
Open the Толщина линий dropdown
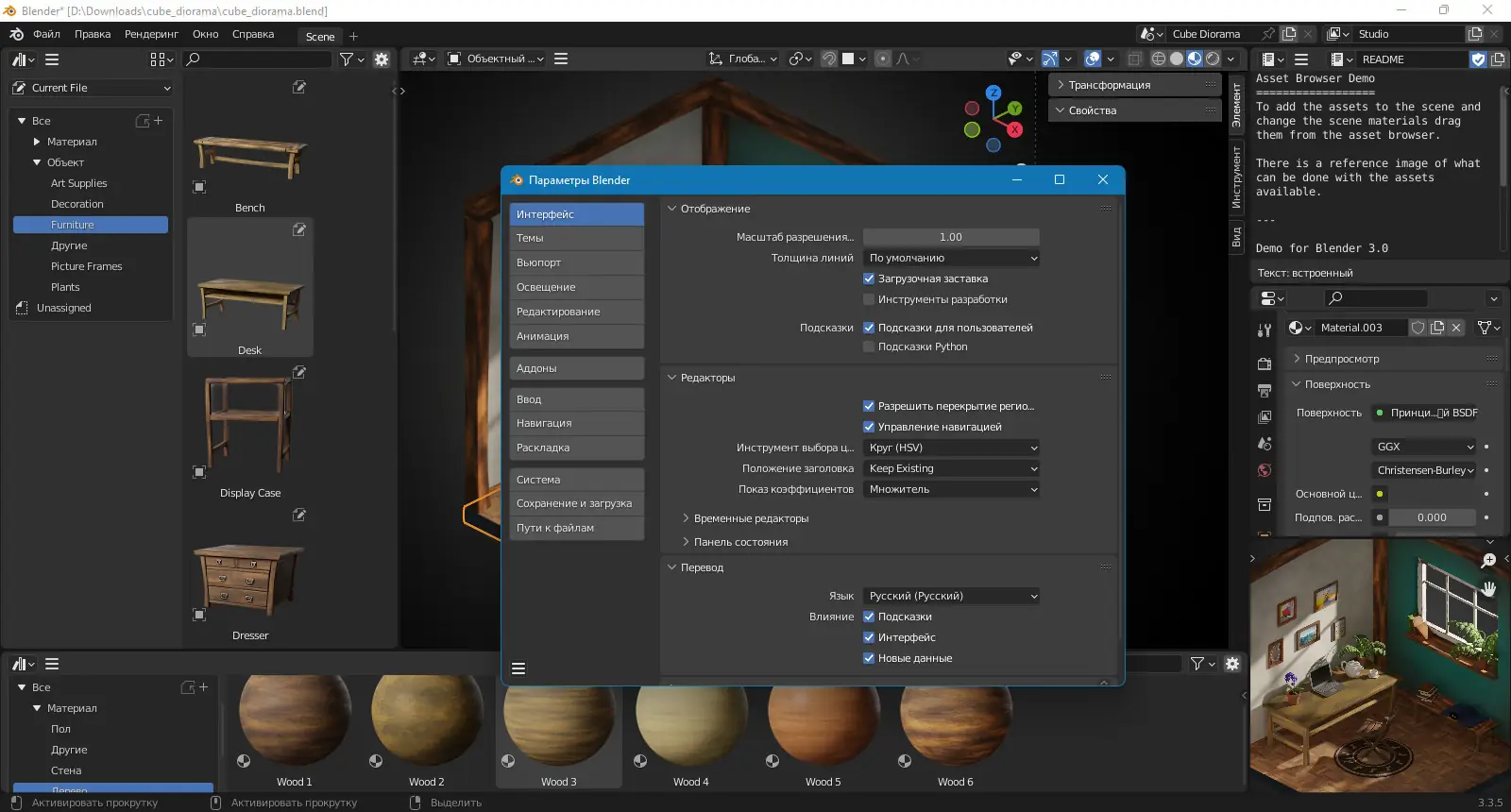(x=951, y=258)
